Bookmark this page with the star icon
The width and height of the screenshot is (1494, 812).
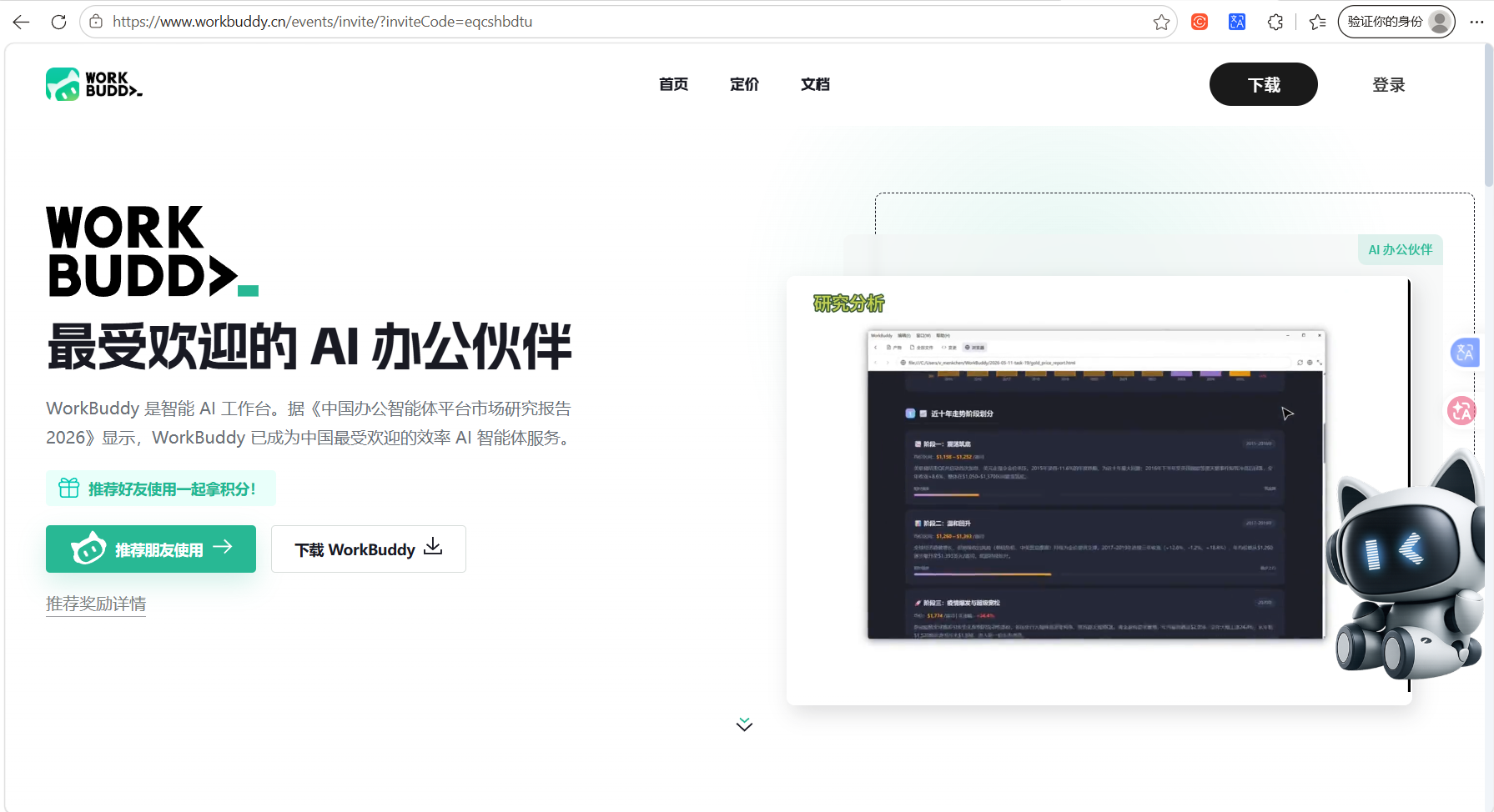[x=1161, y=22]
